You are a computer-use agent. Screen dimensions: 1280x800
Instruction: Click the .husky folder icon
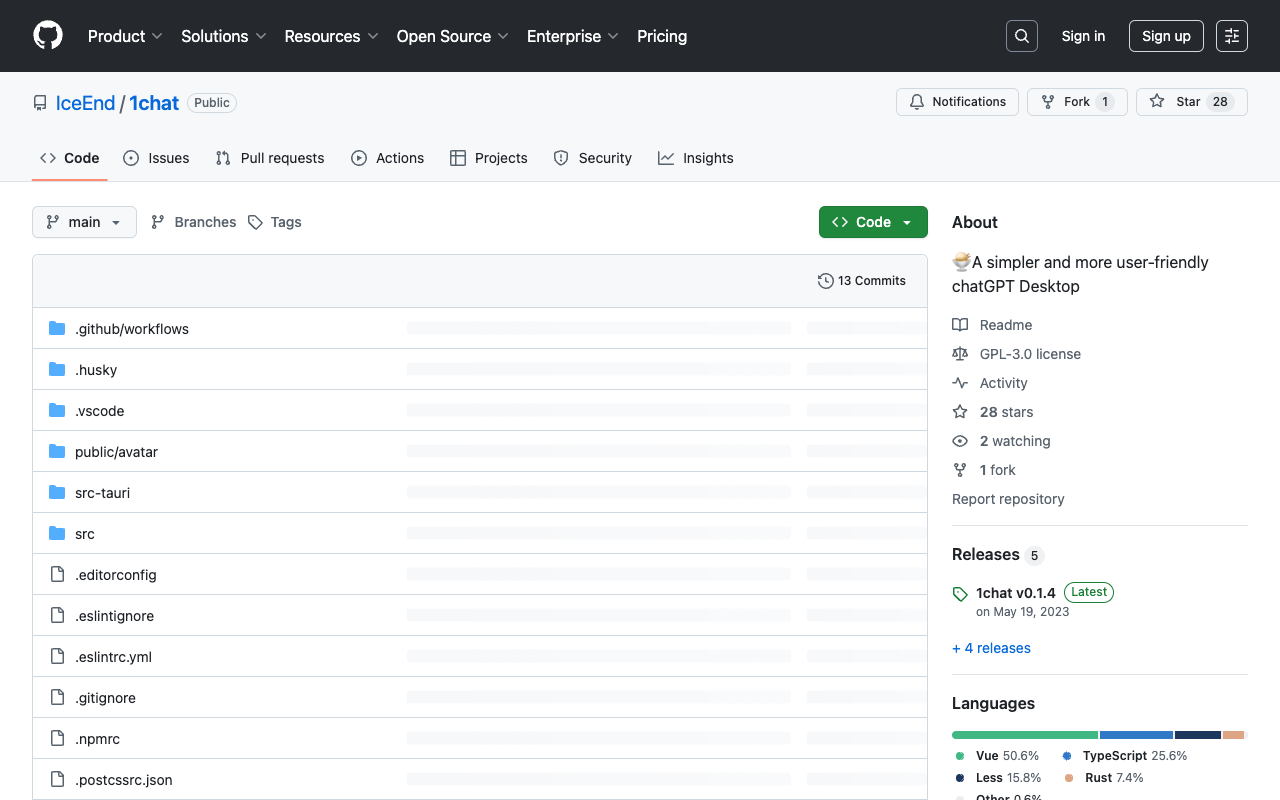pyautogui.click(x=57, y=370)
